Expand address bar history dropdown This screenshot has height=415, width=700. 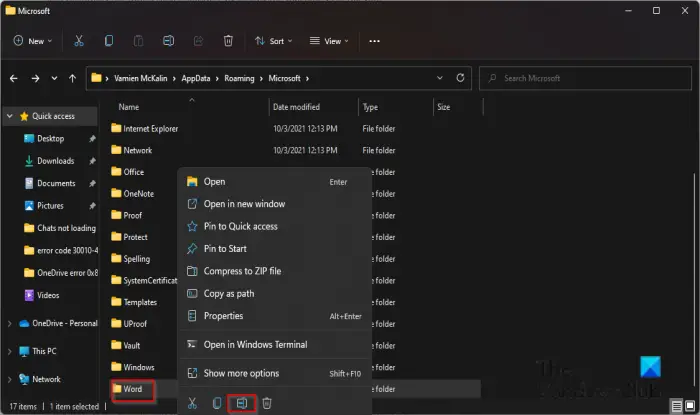pos(440,78)
